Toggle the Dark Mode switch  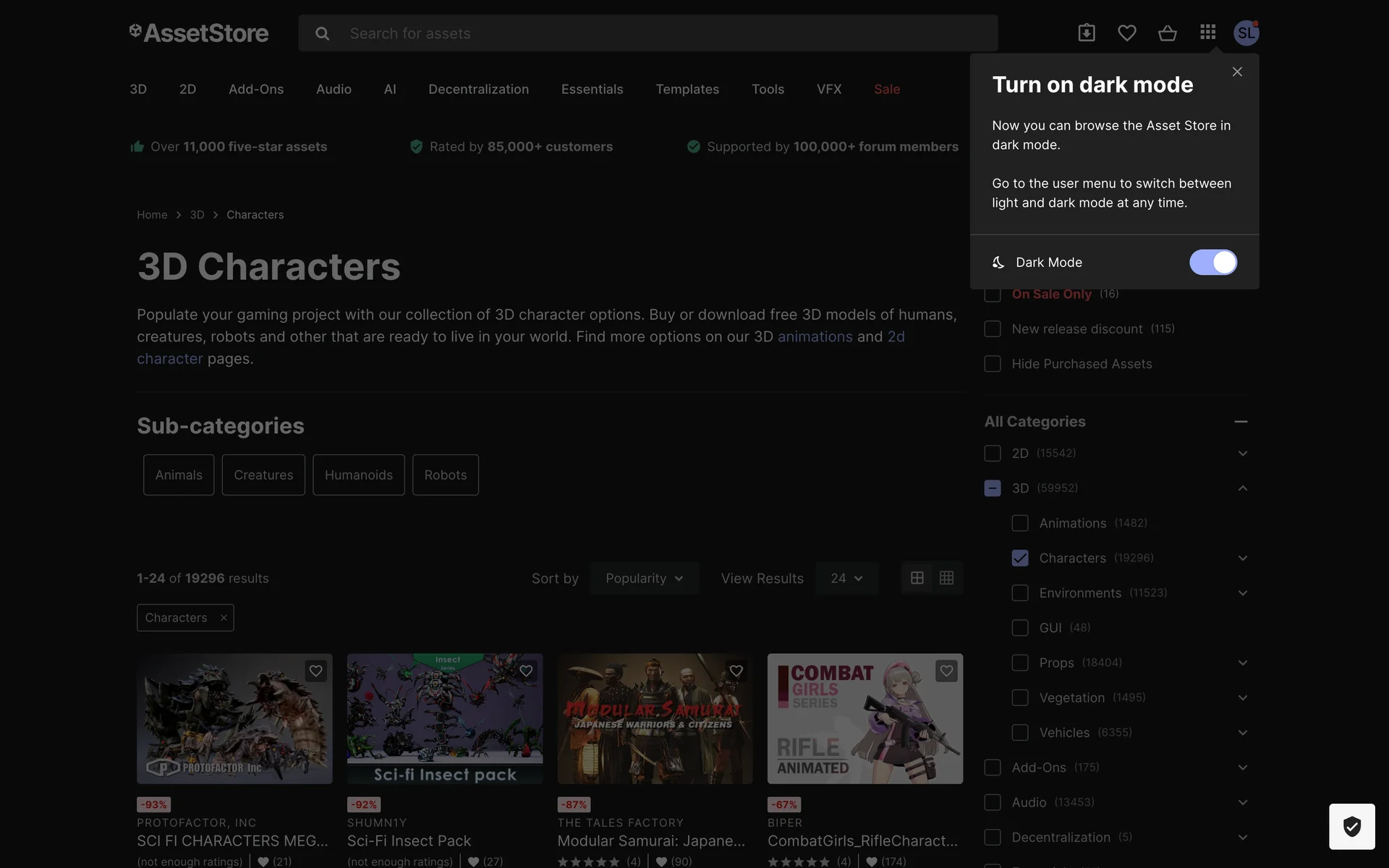click(1212, 262)
